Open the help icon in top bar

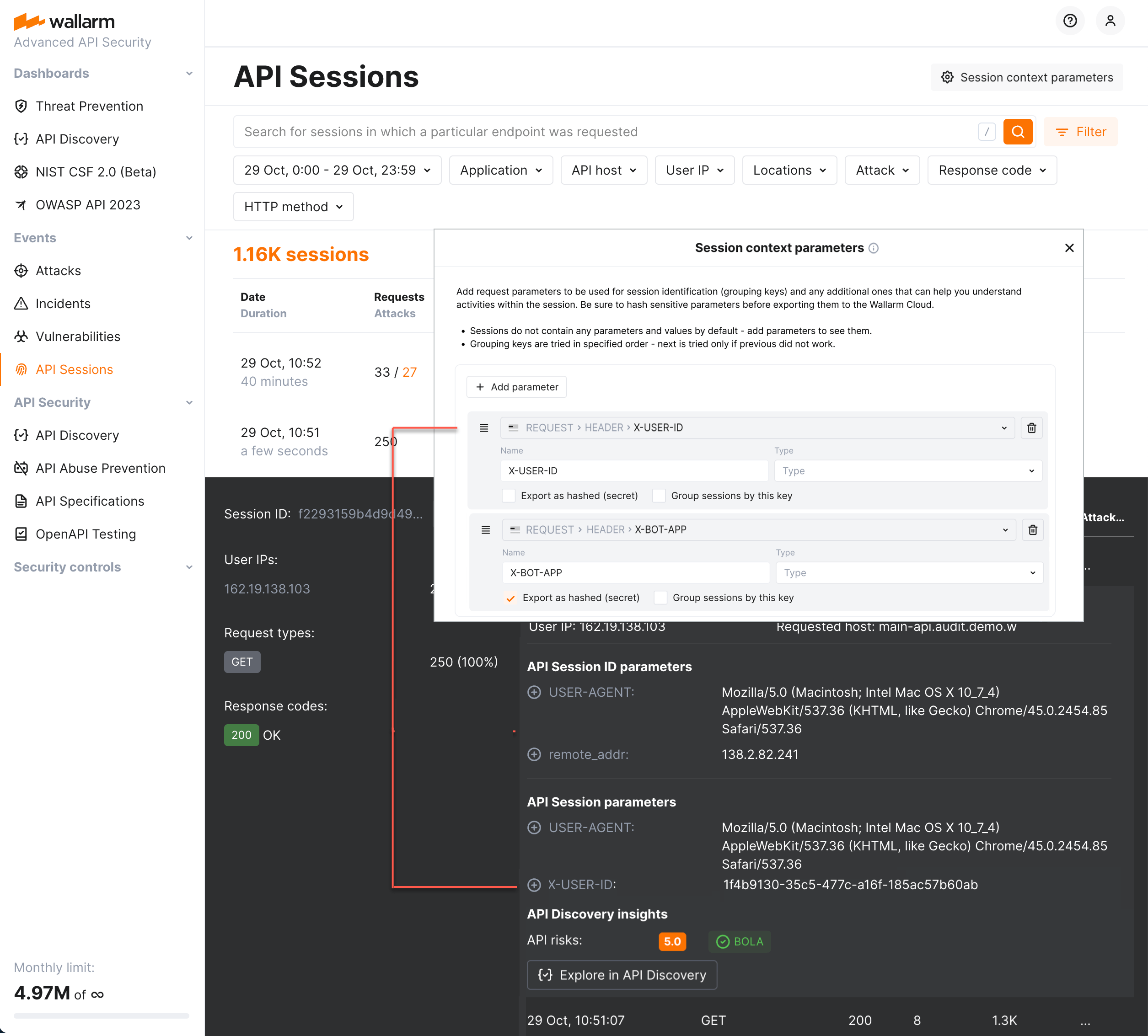click(x=1070, y=21)
